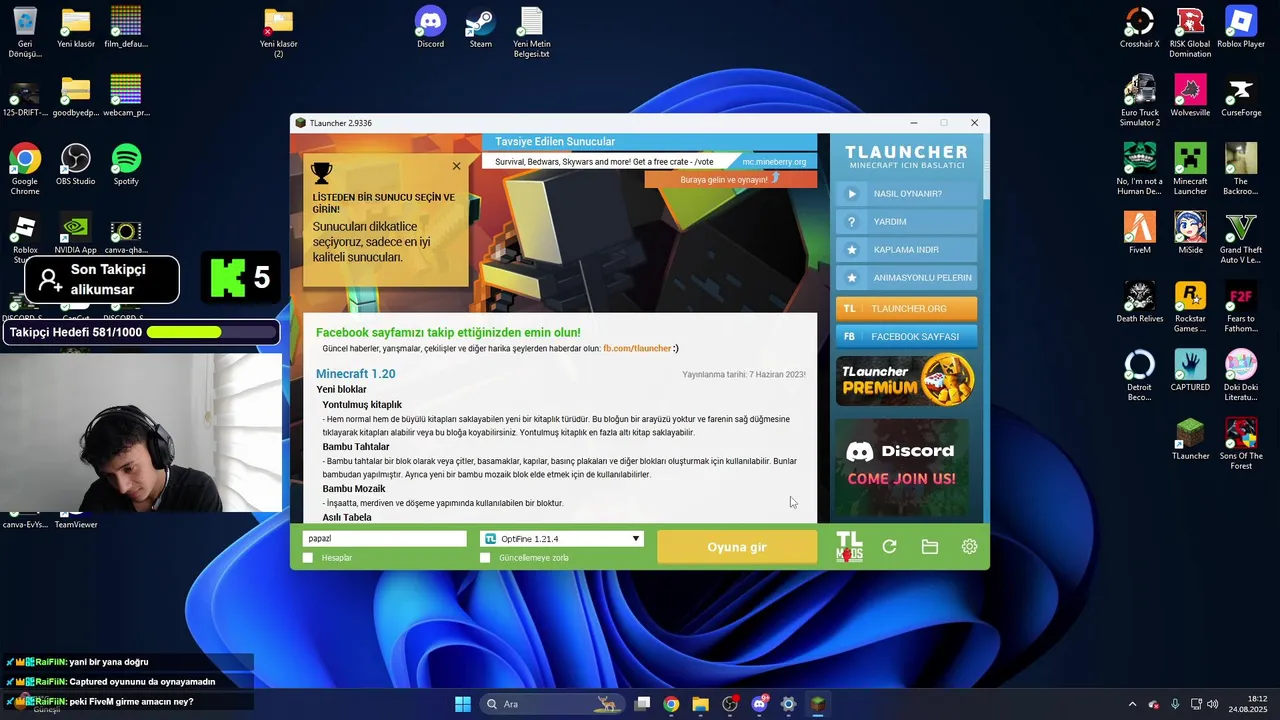Open the volume control in system tray
Image resolution: width=1280 pixels, height=720 pixels.
[1212, 704]
